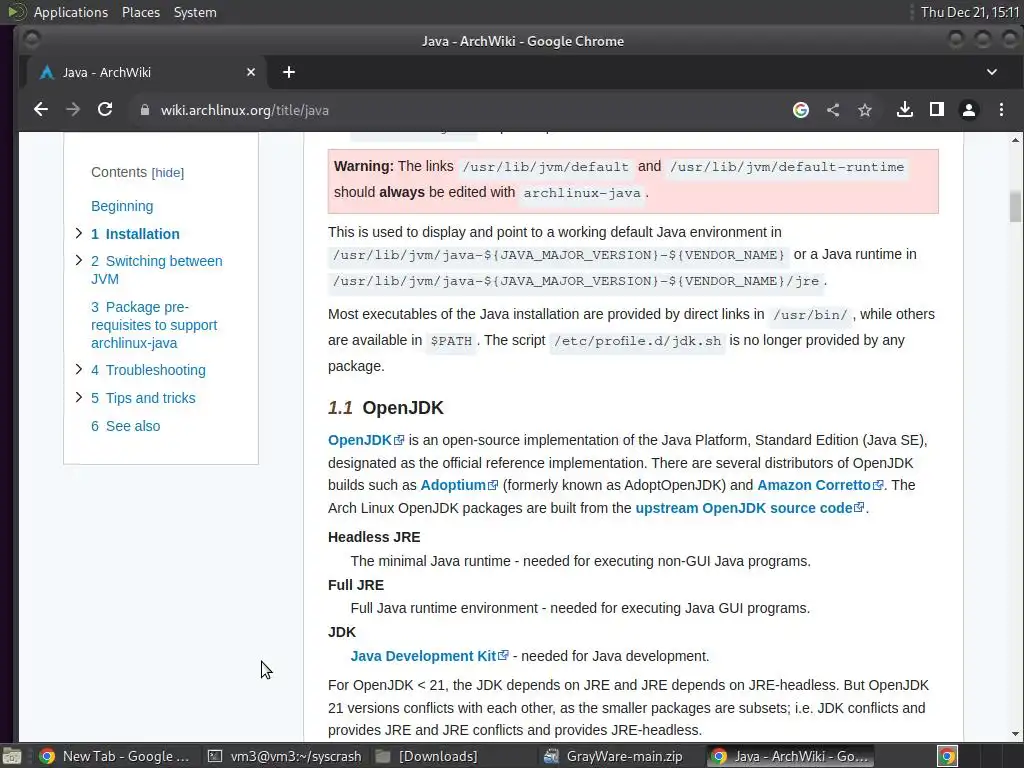Close the Java - ArchWiki tab
The width and height of the screenshot is (1024, 768).
point(251,72)
